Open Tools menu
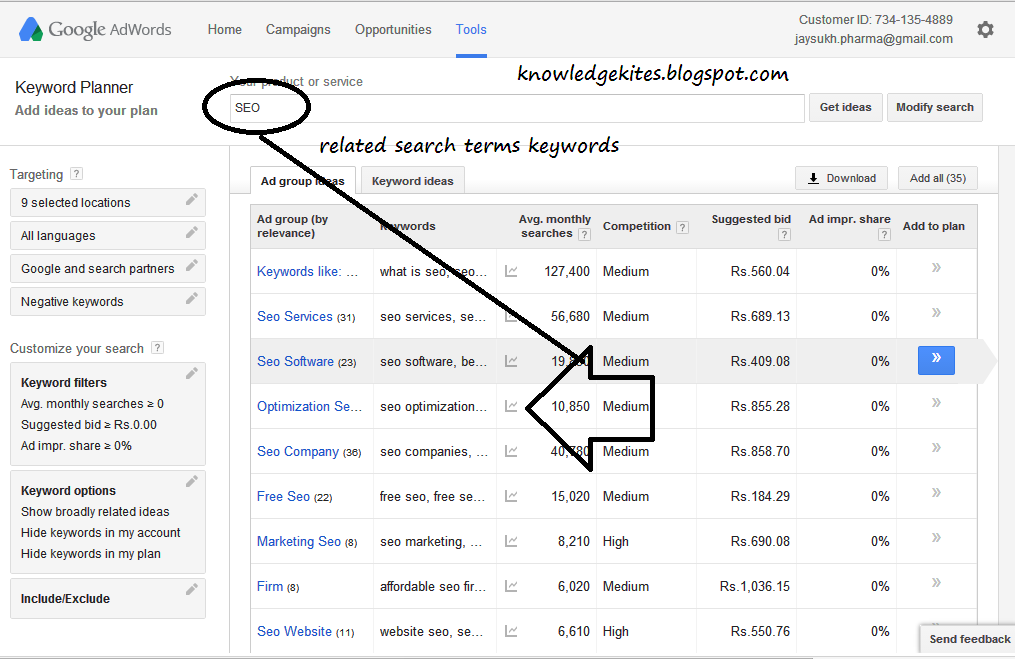 tap(471, 30)
